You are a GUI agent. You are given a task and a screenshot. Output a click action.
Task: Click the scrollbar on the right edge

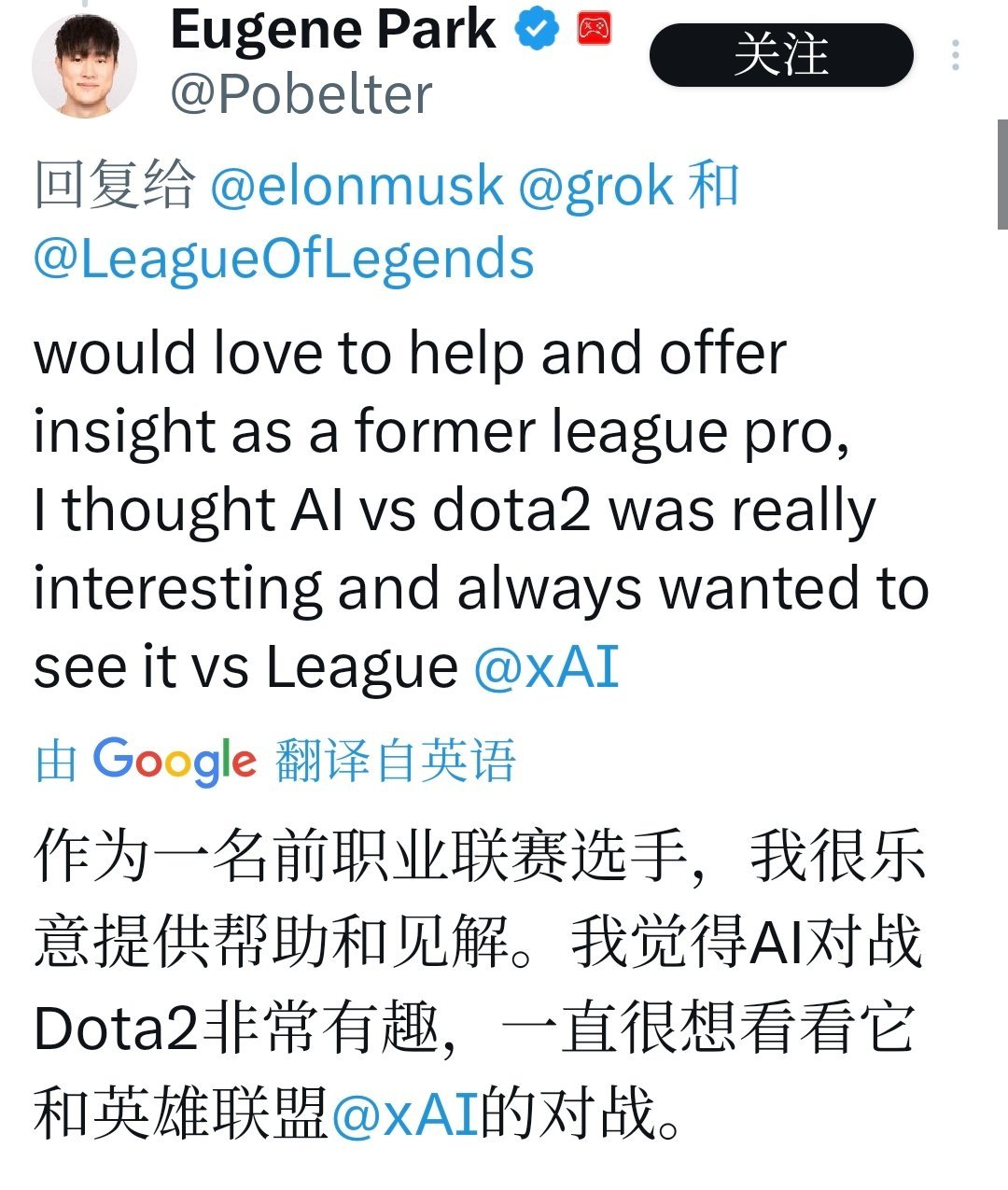(x=1001, y=174)
